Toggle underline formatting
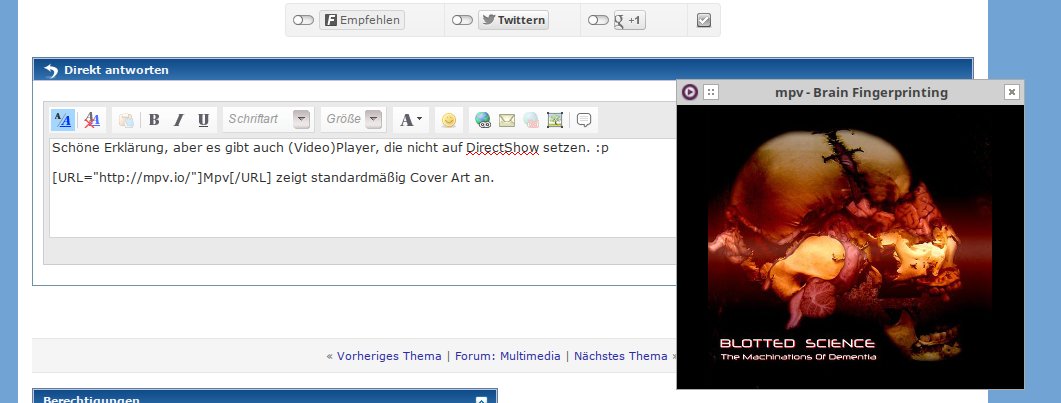This screenshot has width=1061, height=403. pyautogui.click(x=203, y=120)
